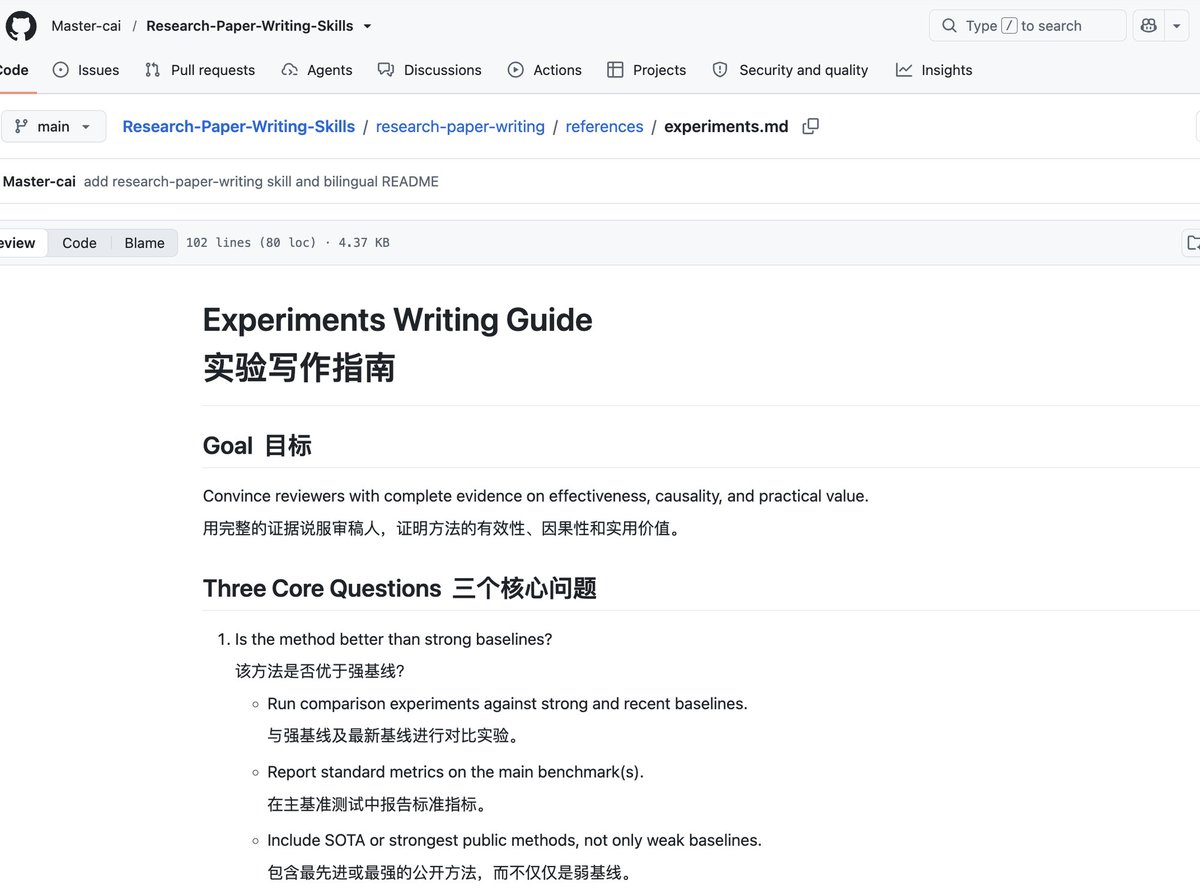Open the add research-paper-writing skill commit message
Image resolution: width=1200 pixels, height=890 pixels.
[261, 181]
